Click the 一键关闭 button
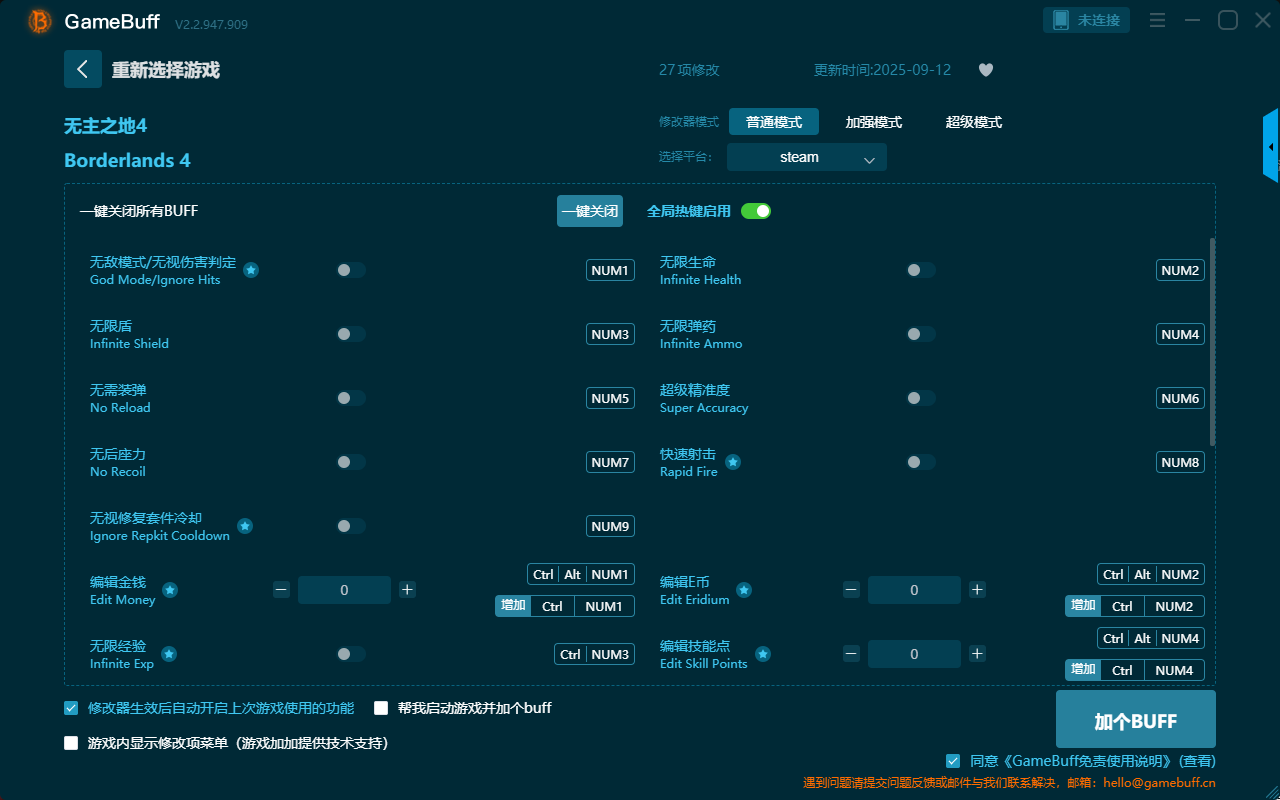Screen dimensions: 1280x800 (x=590, y=211)
